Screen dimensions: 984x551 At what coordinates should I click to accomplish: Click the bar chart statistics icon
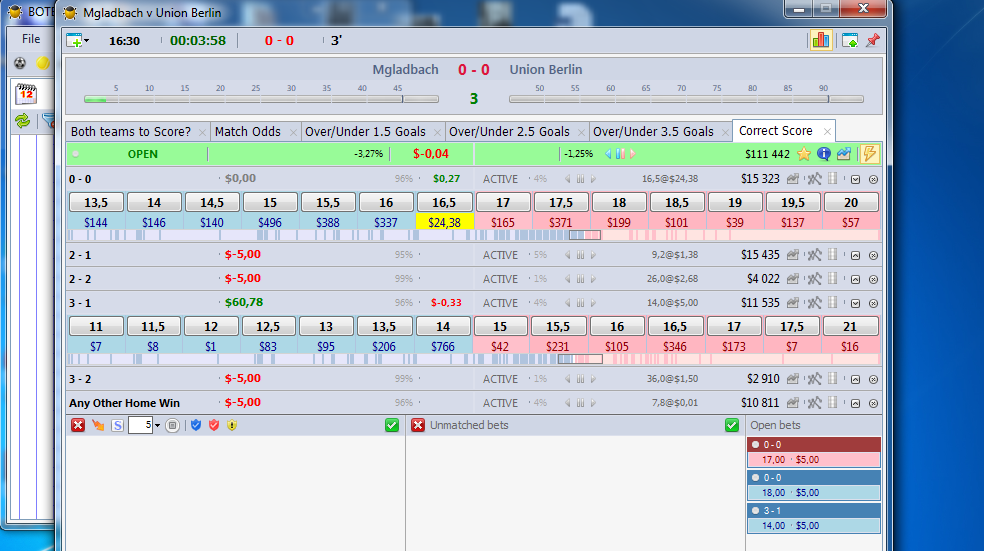click(x=820, y=41)
